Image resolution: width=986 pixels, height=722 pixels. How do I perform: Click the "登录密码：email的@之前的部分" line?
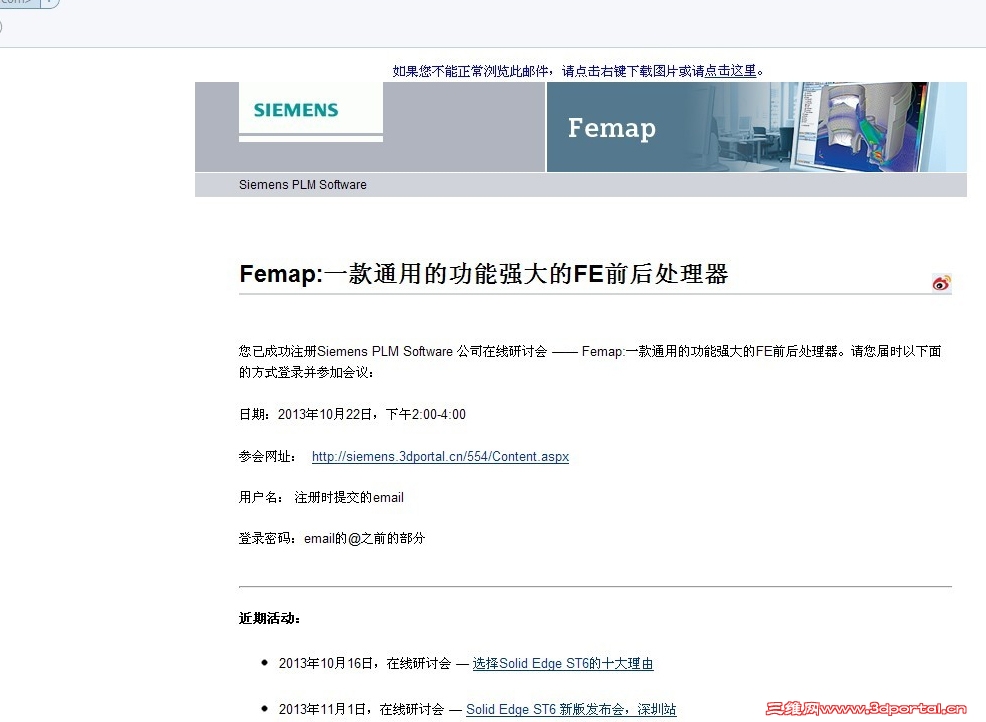[332, 538]
